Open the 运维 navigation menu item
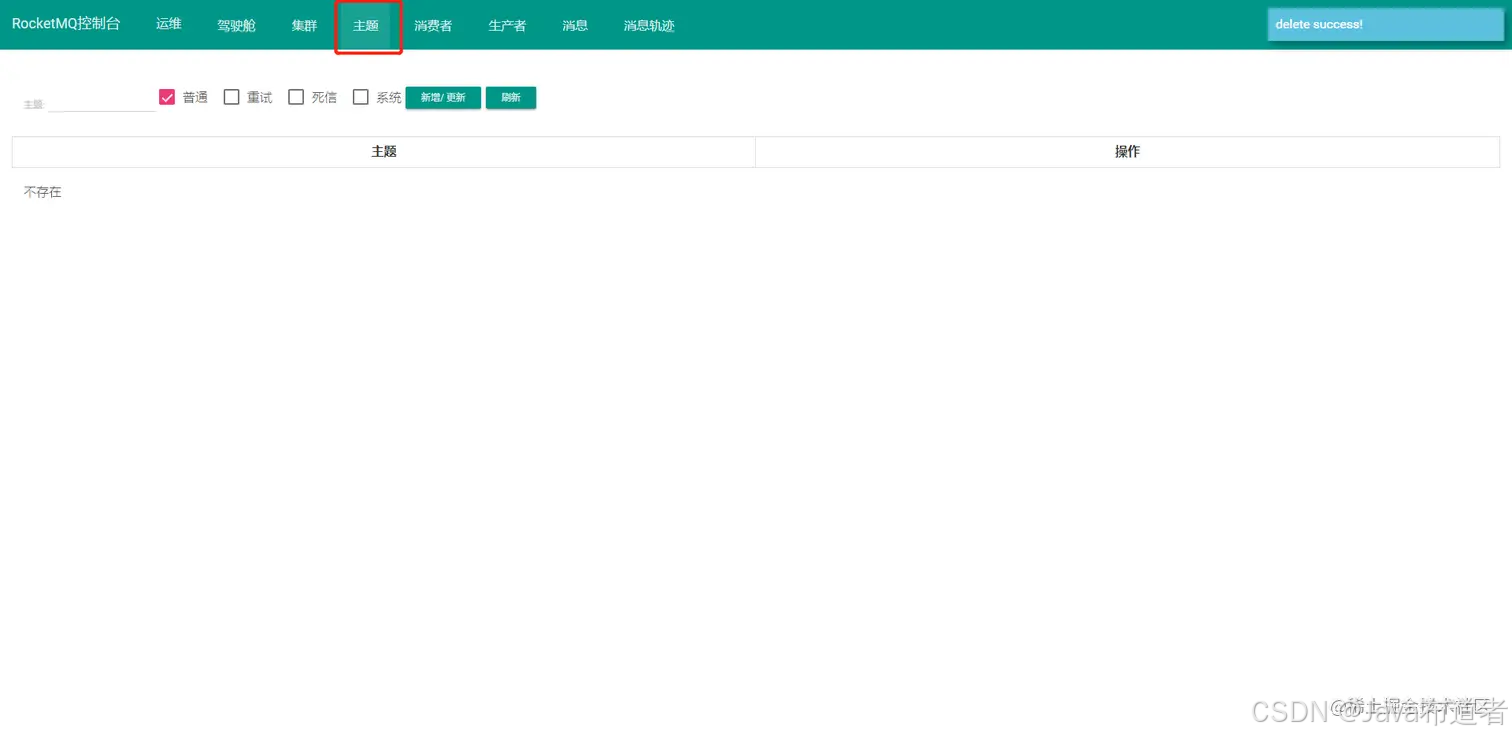 point(168,24)
